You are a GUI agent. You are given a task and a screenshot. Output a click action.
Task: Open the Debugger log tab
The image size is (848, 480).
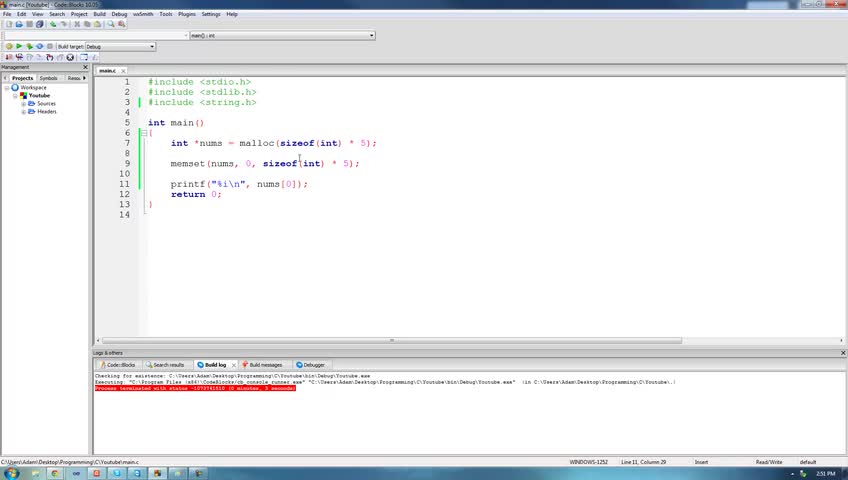[310, 365]
